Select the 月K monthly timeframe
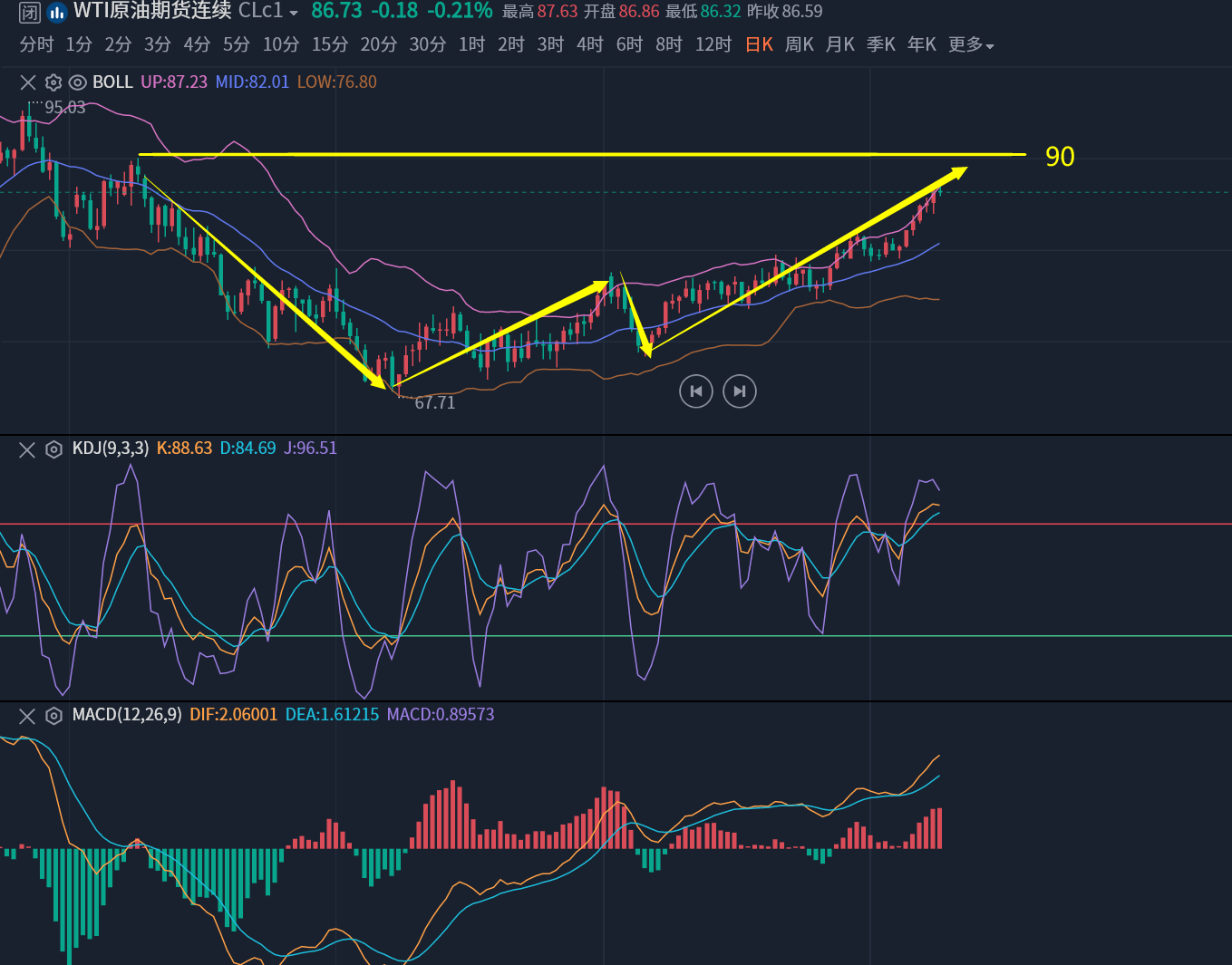Image resolution: width=1232 pixels, height=965 pixels. [x=839, y=44]
